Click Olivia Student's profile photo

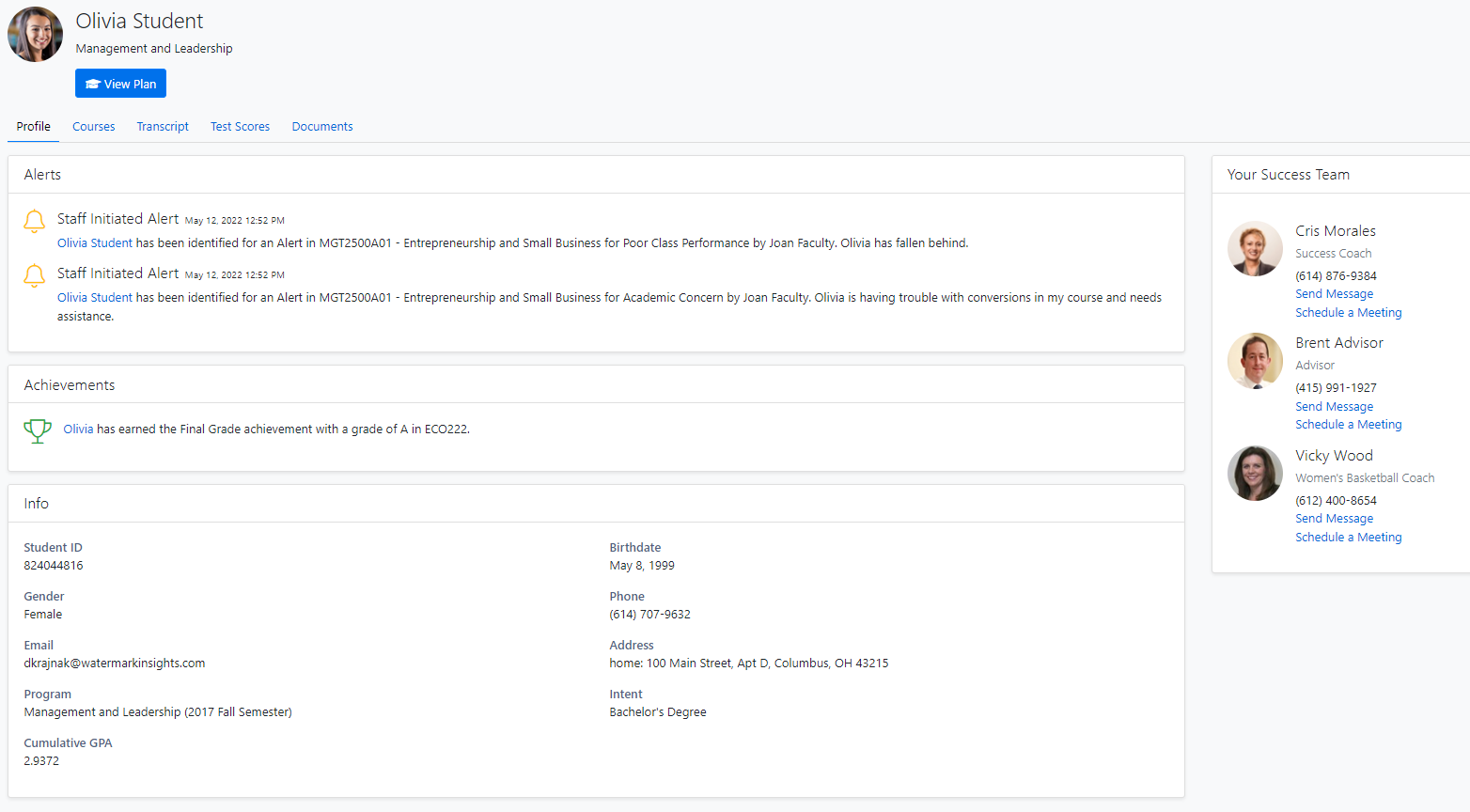(x=35, y=35)
